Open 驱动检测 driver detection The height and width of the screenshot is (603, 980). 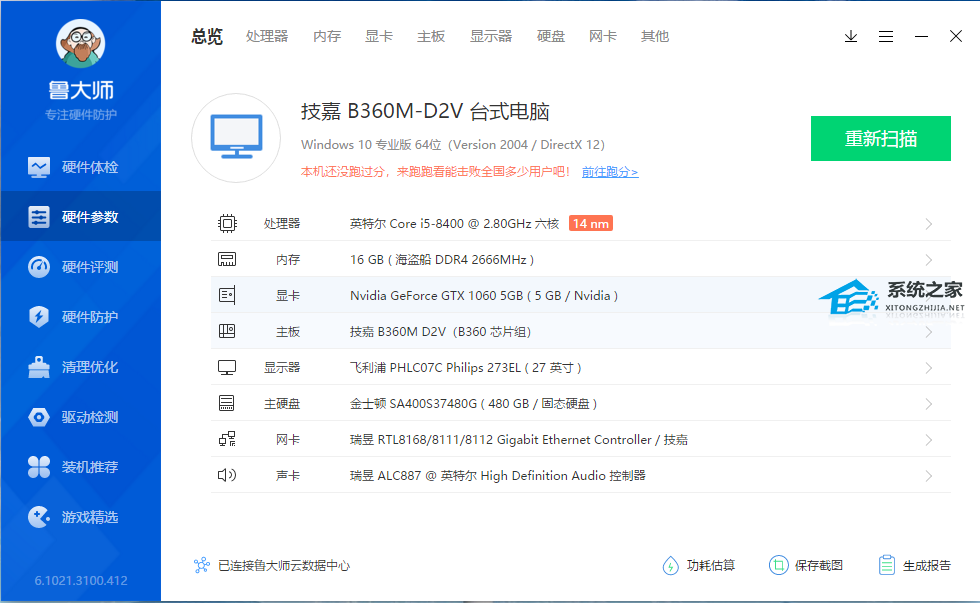coord(81,417)
